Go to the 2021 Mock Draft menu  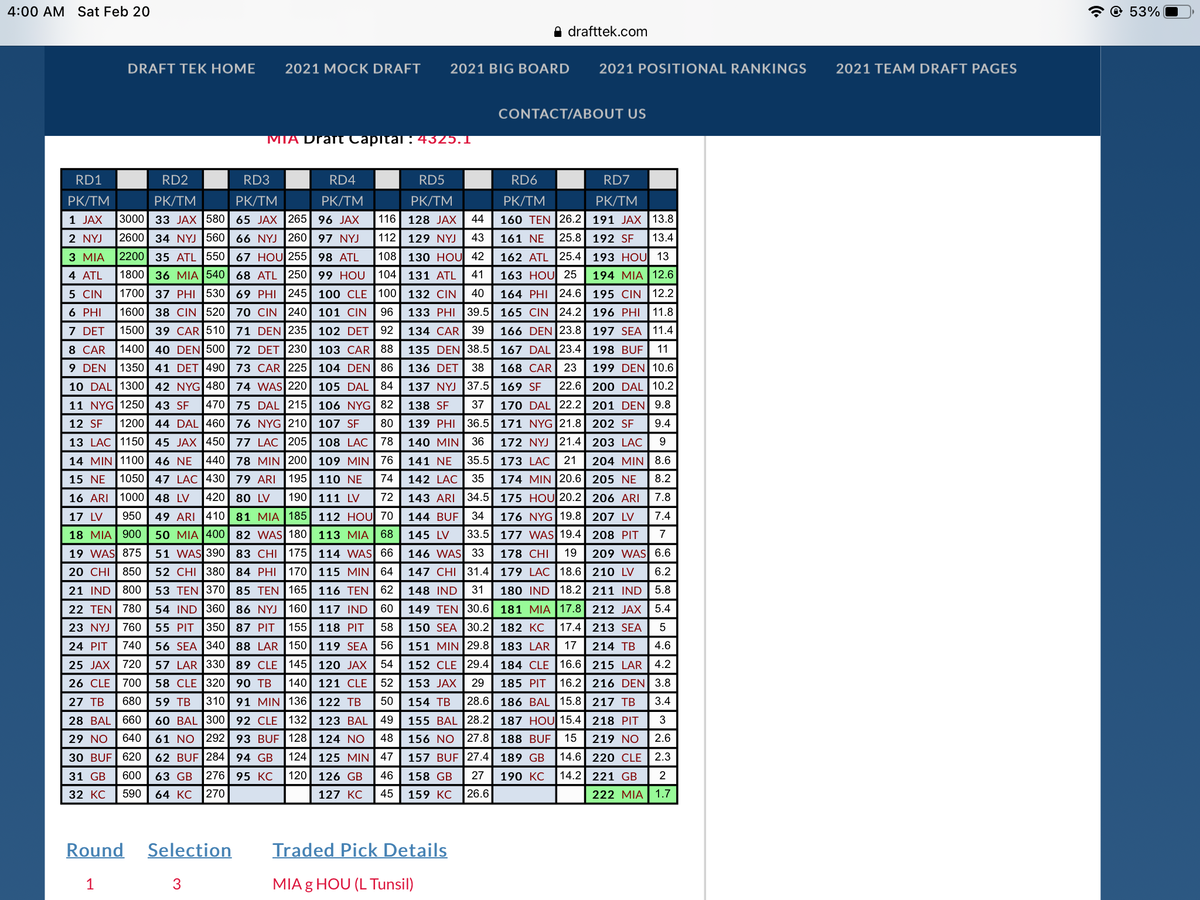point(352,68)
